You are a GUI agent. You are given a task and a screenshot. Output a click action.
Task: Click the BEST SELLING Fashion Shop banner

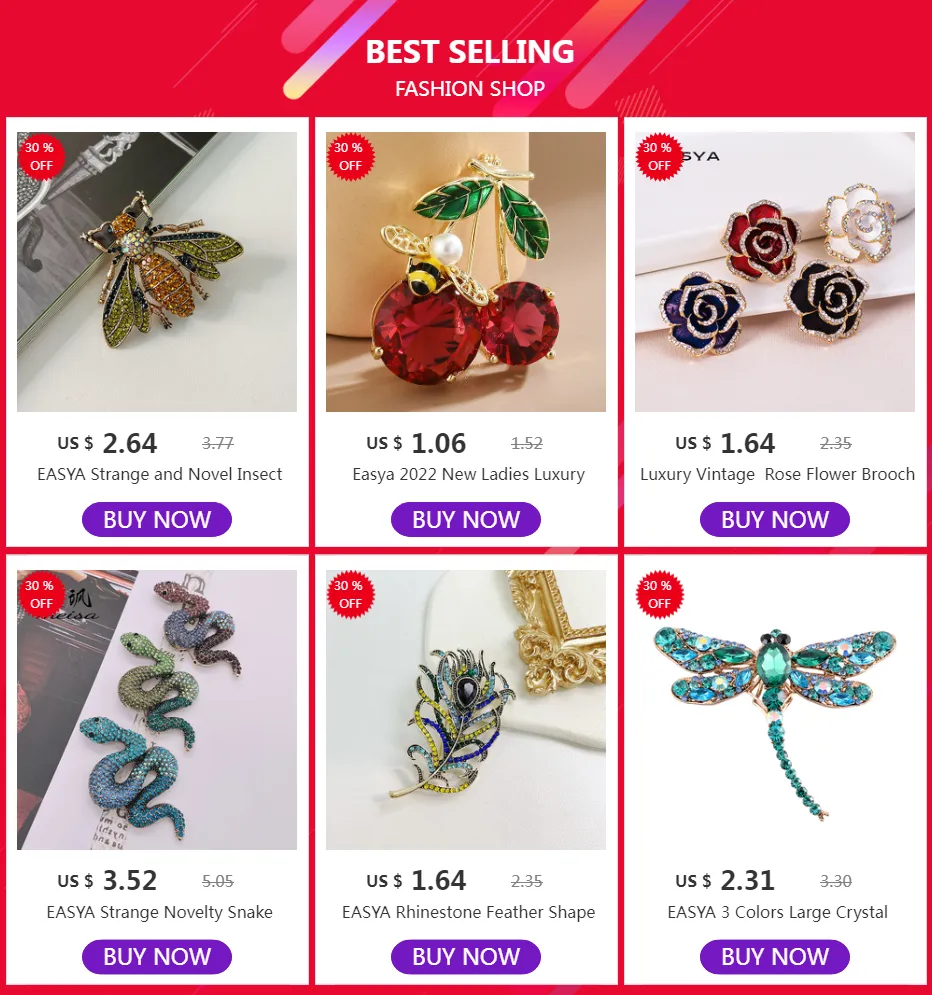[466, 58]
